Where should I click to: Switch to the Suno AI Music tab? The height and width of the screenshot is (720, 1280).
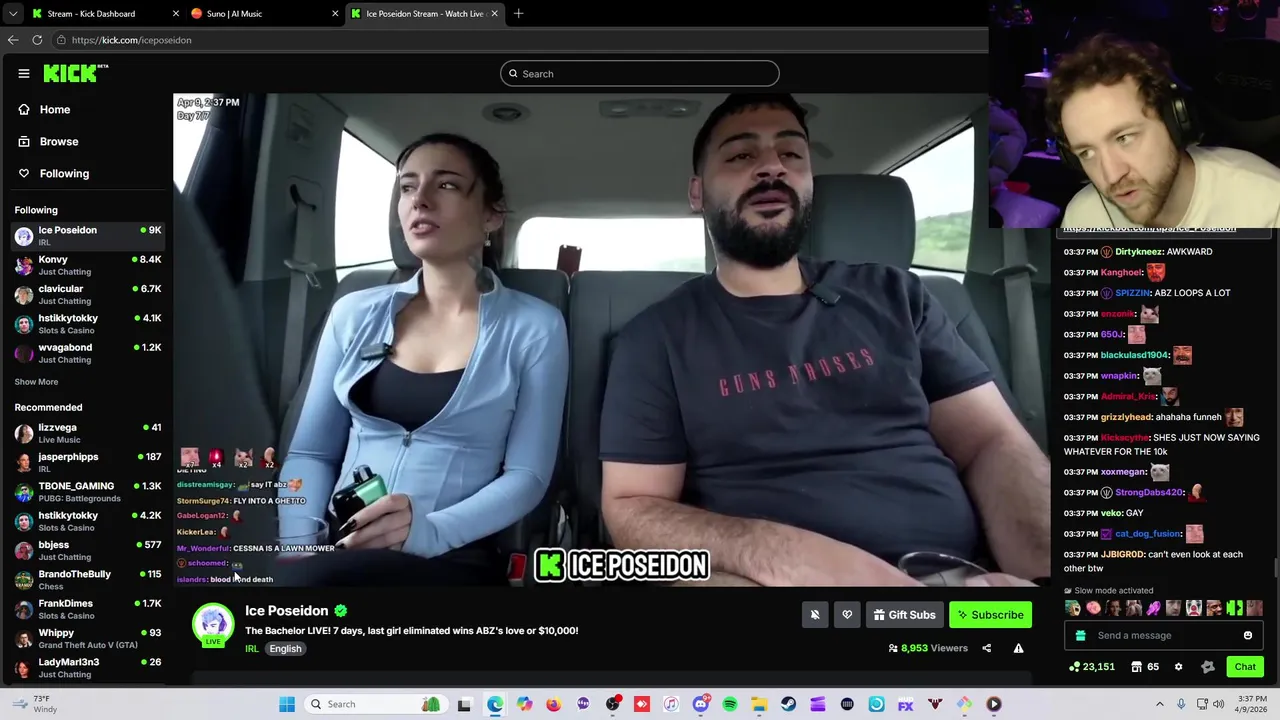click(x=265, y=14)
